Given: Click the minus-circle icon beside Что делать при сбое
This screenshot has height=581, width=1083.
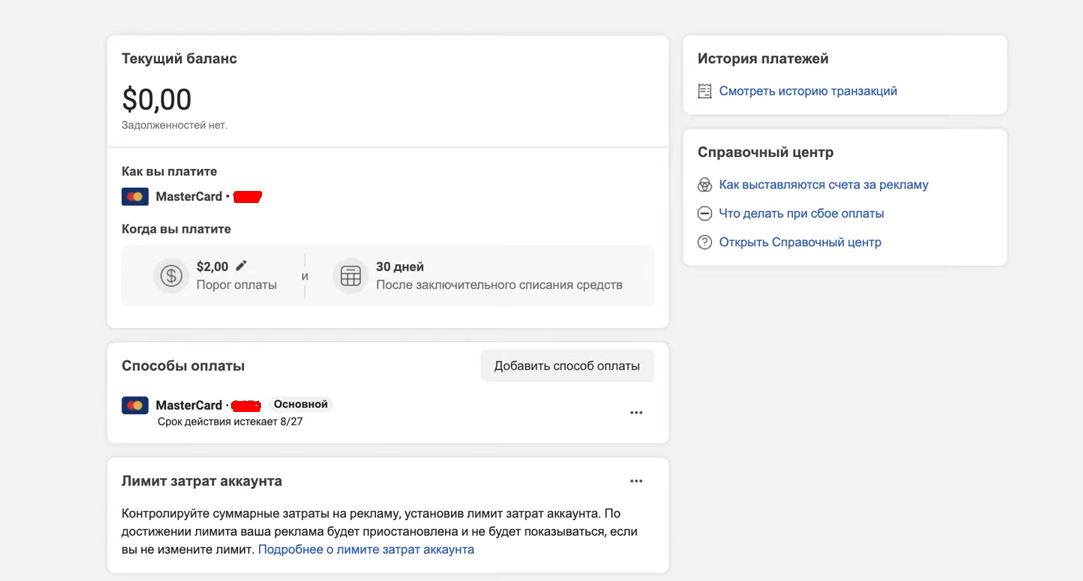Looking at the screenshot, I should (705, 214).
